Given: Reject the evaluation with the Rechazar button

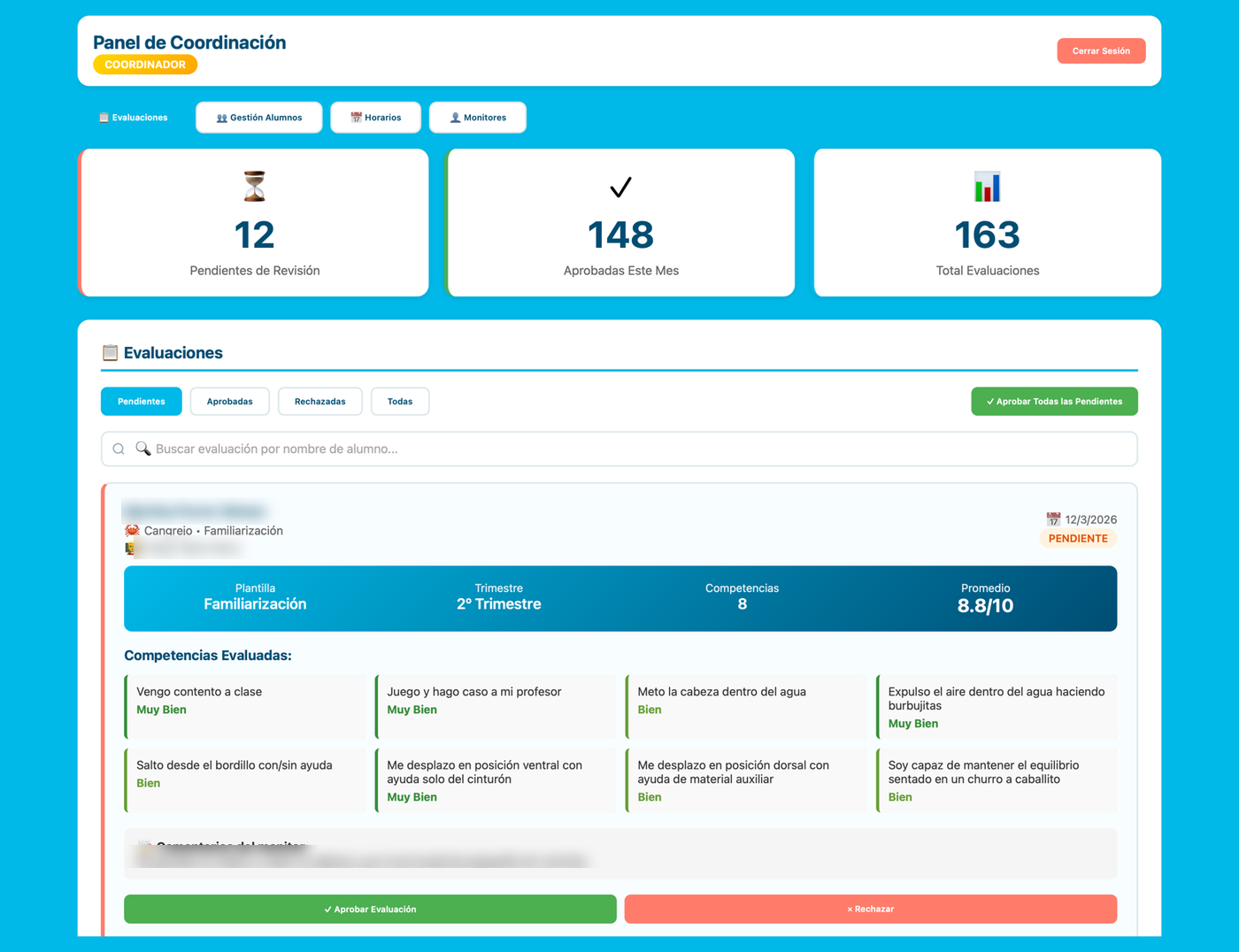Looking at the screenshot, I should coord(871,910).
